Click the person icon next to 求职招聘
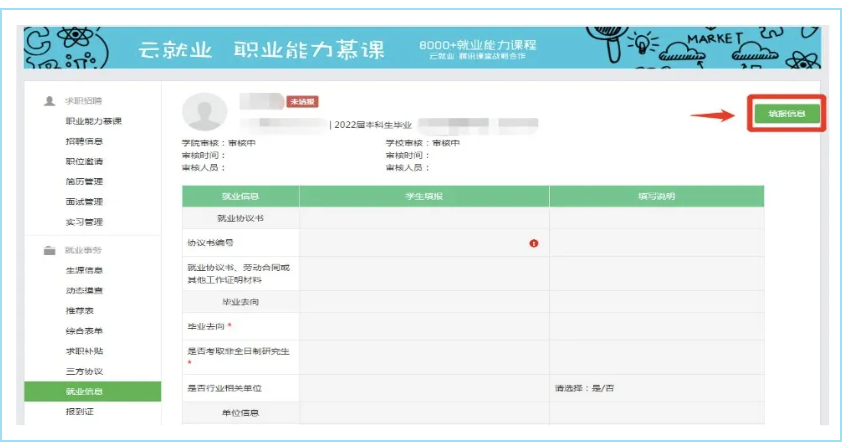The image size is (846, 448). 49,101
